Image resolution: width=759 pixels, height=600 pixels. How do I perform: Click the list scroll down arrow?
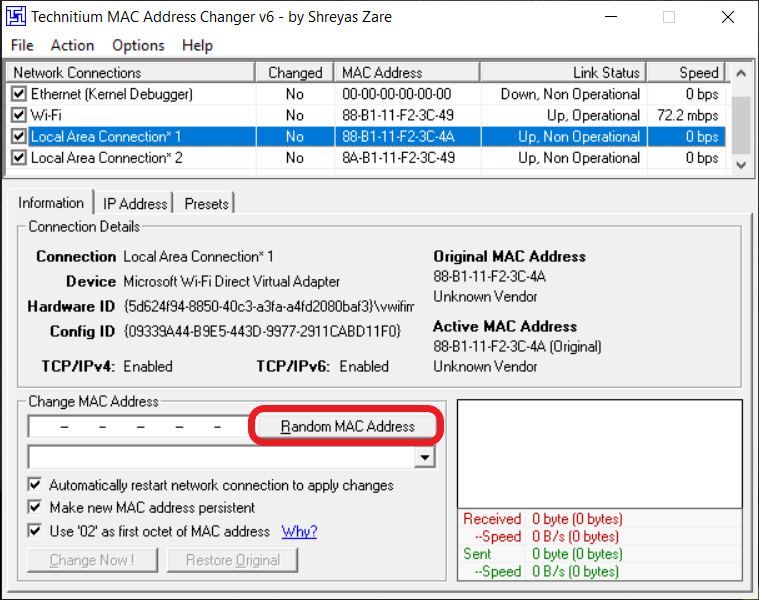pyautogui.click(x=741, y=165)
